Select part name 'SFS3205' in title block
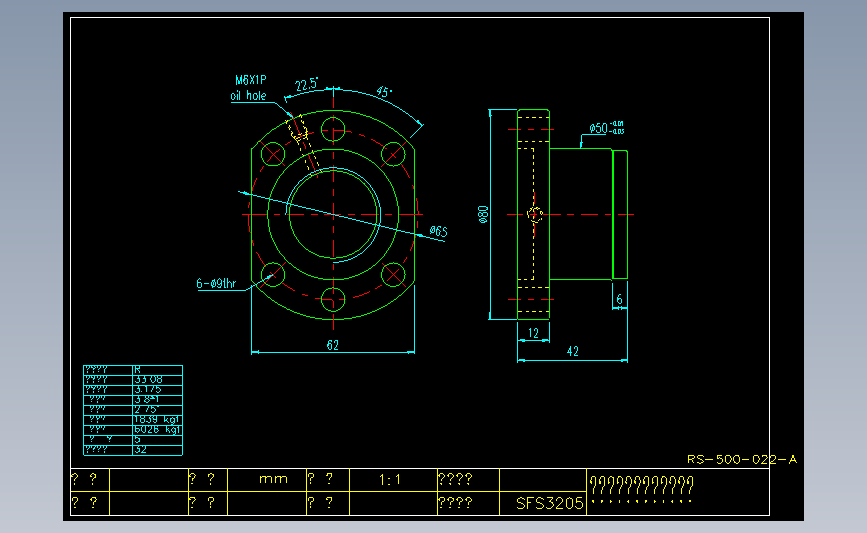This screenshot has height=533, width=867. point(549,503)
